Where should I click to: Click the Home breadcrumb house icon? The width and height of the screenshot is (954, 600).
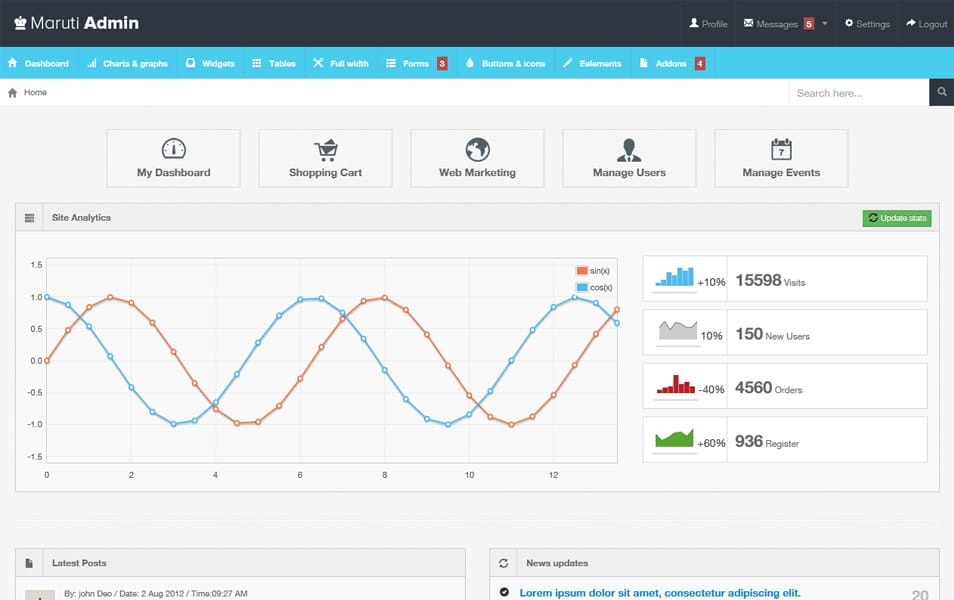coord(14,91)
